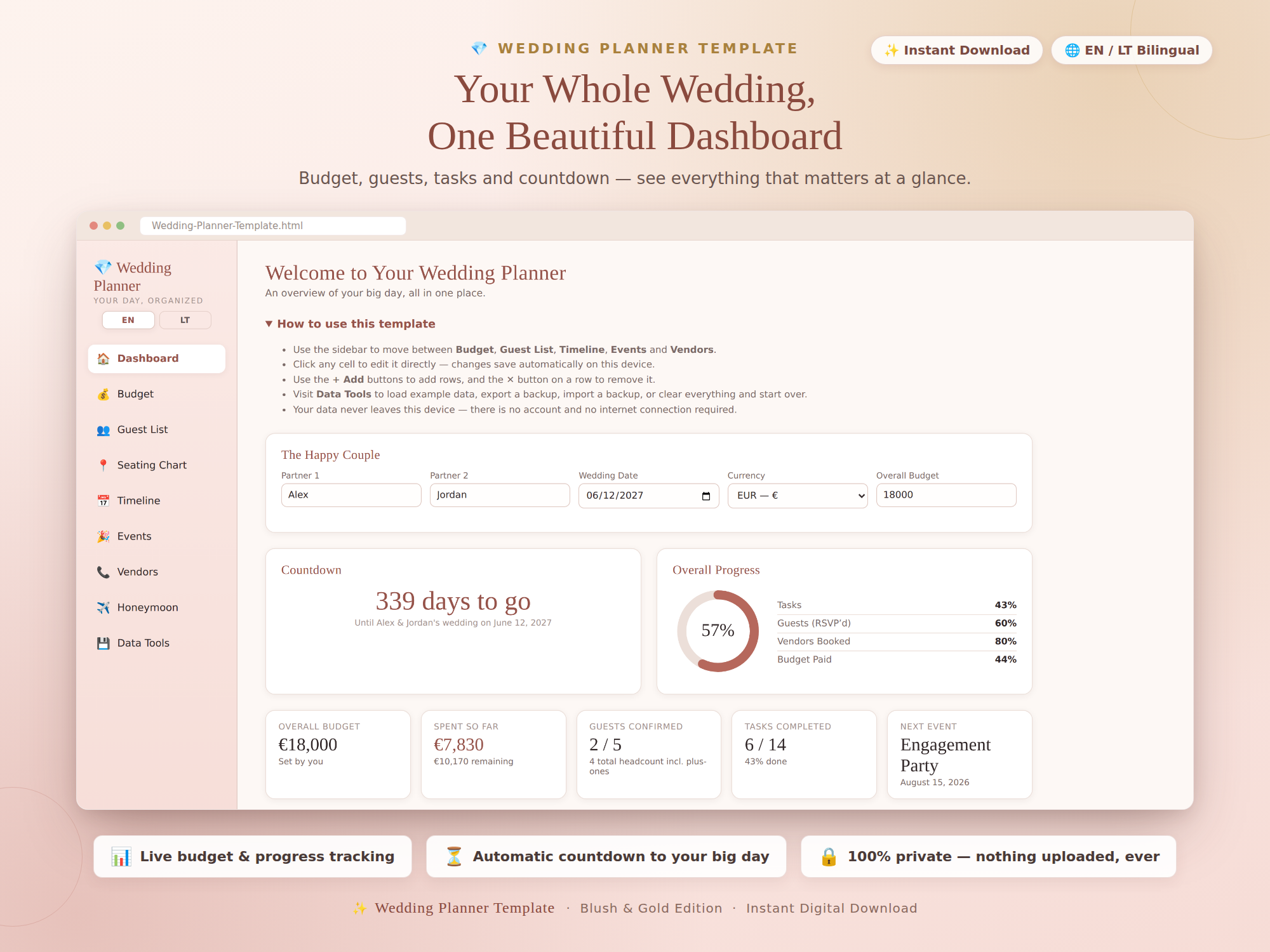Screen dimensions: 1270x952
Task: Click Live budget & progress tracking badge
Action: click(253, 857)
